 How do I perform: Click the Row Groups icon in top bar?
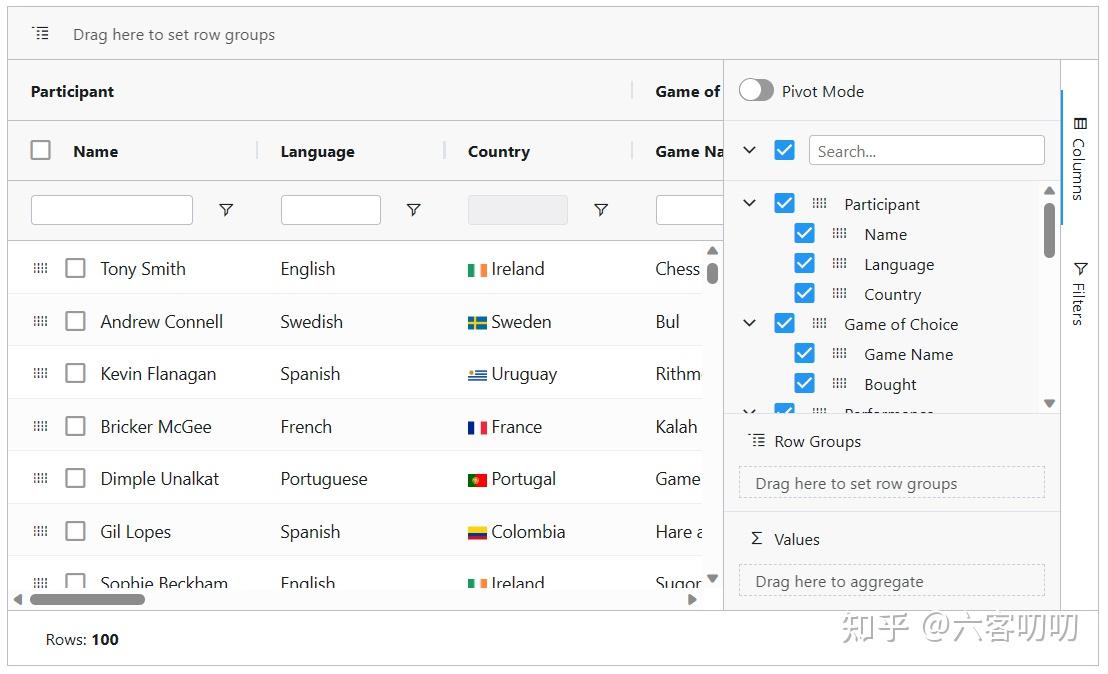click(41, 34)
